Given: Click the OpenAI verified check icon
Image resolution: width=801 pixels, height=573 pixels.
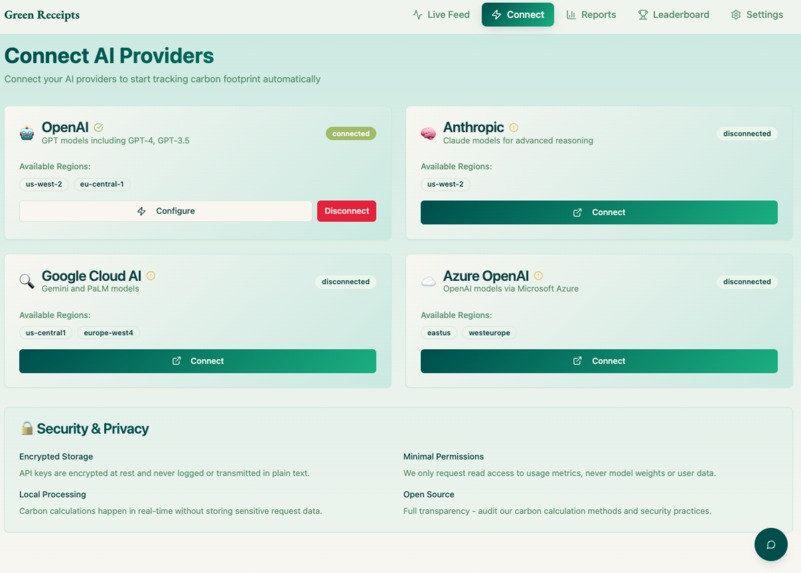Looking at the screenshot, I should pyautogui.click(x=99, y=127).
